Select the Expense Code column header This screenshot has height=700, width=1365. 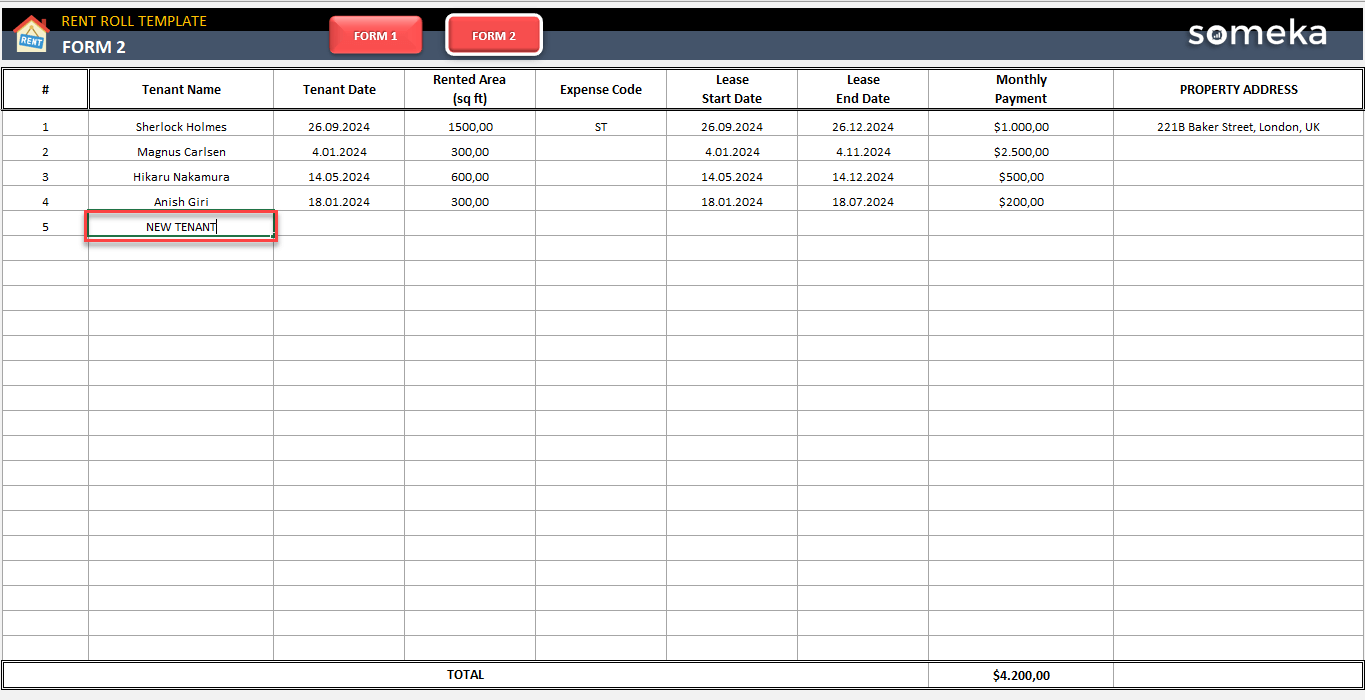tap(601, 88)
